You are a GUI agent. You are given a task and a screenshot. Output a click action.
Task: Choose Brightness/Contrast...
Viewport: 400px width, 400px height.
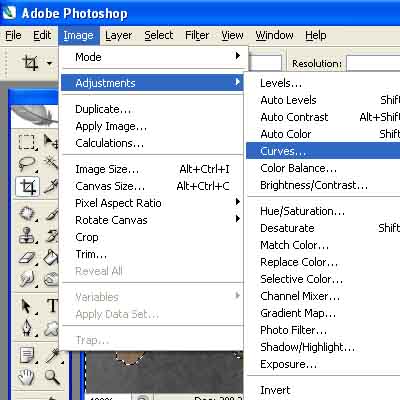point(323,185)
